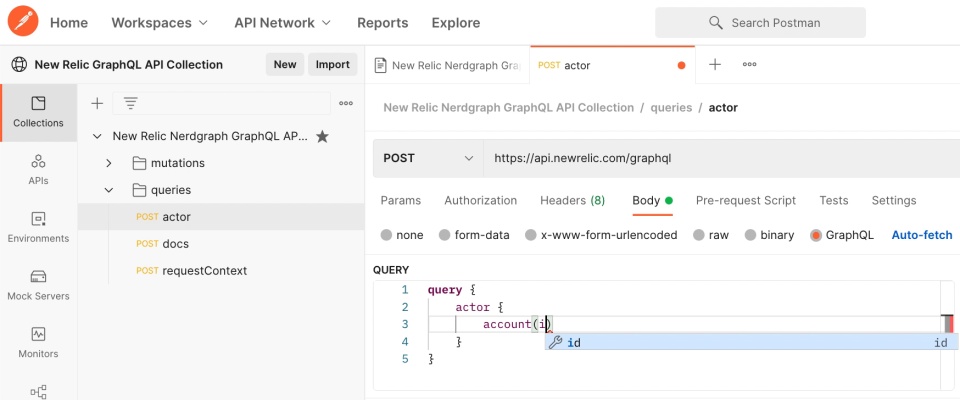The height and width of the screenshot is (400, 960).
Task: Open Explore in top navigation
Action: click(x=456, y=23)
